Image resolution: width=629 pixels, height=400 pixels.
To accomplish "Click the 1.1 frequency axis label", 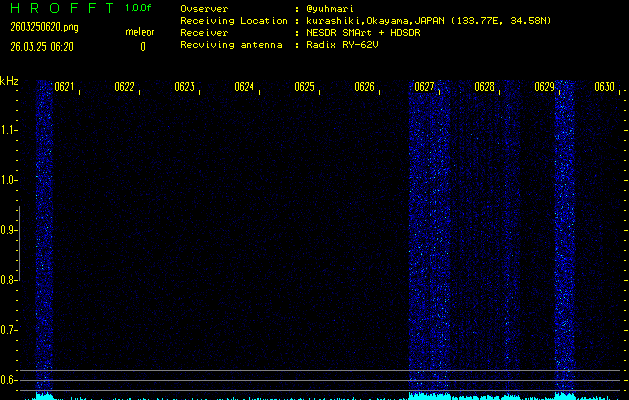I will click(x=9, y=130).
